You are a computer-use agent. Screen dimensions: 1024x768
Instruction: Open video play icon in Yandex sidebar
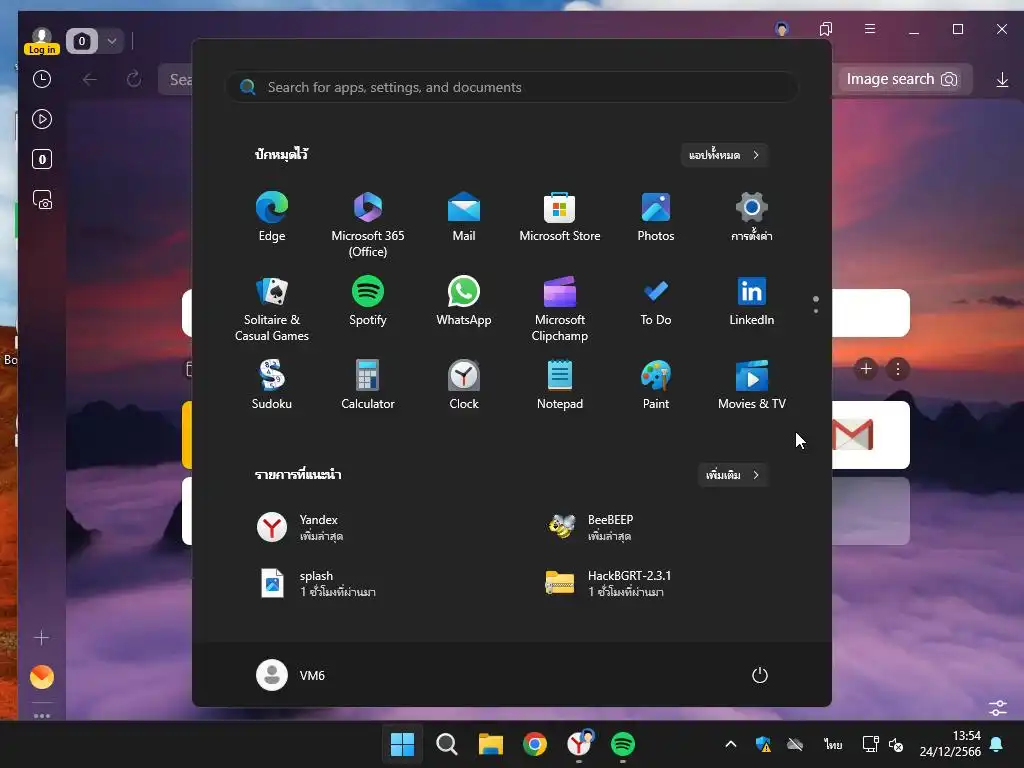click(x=42, y=119)
